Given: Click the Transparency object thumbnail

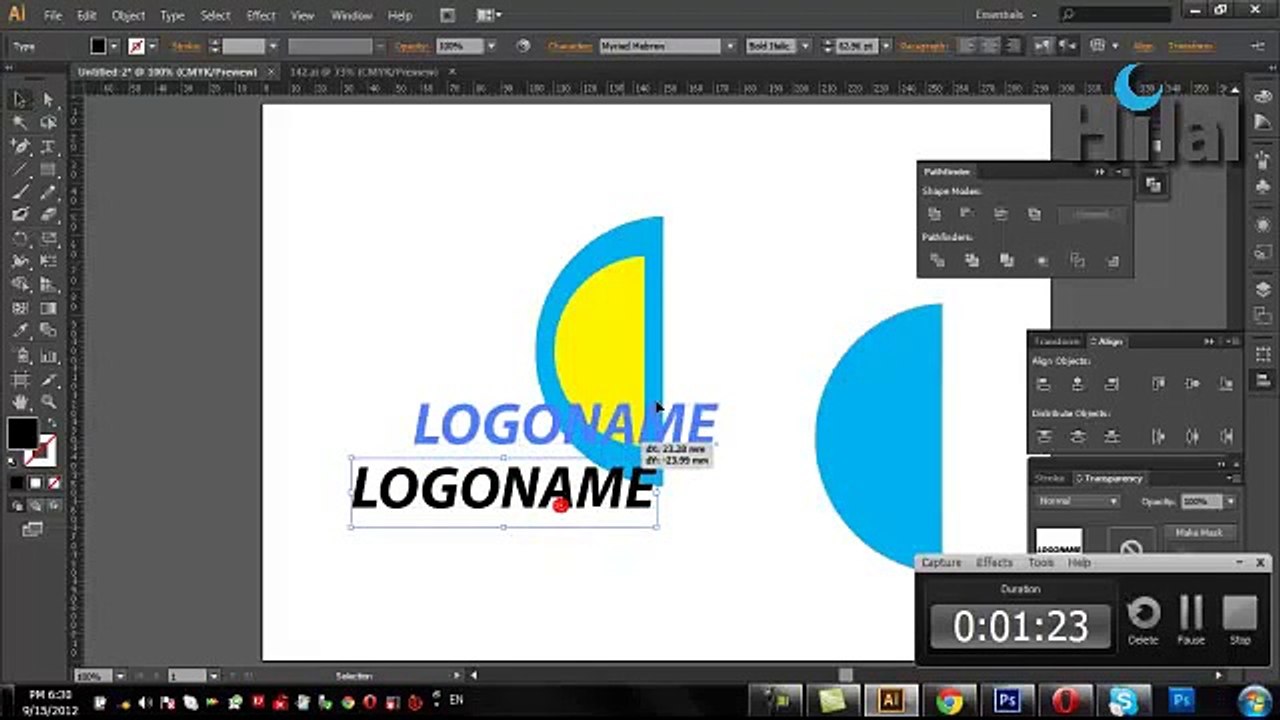Looking at the screenshot, I should point(1059,541).
